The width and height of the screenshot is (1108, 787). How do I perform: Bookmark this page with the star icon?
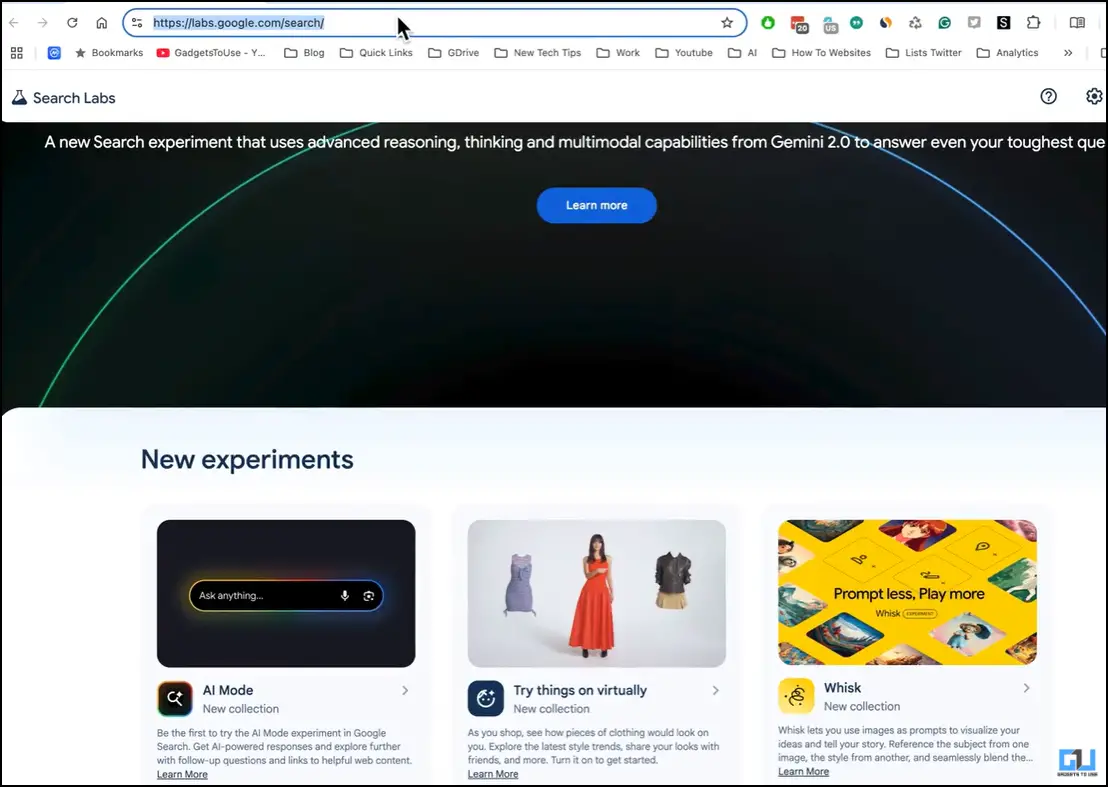[727, 23]
